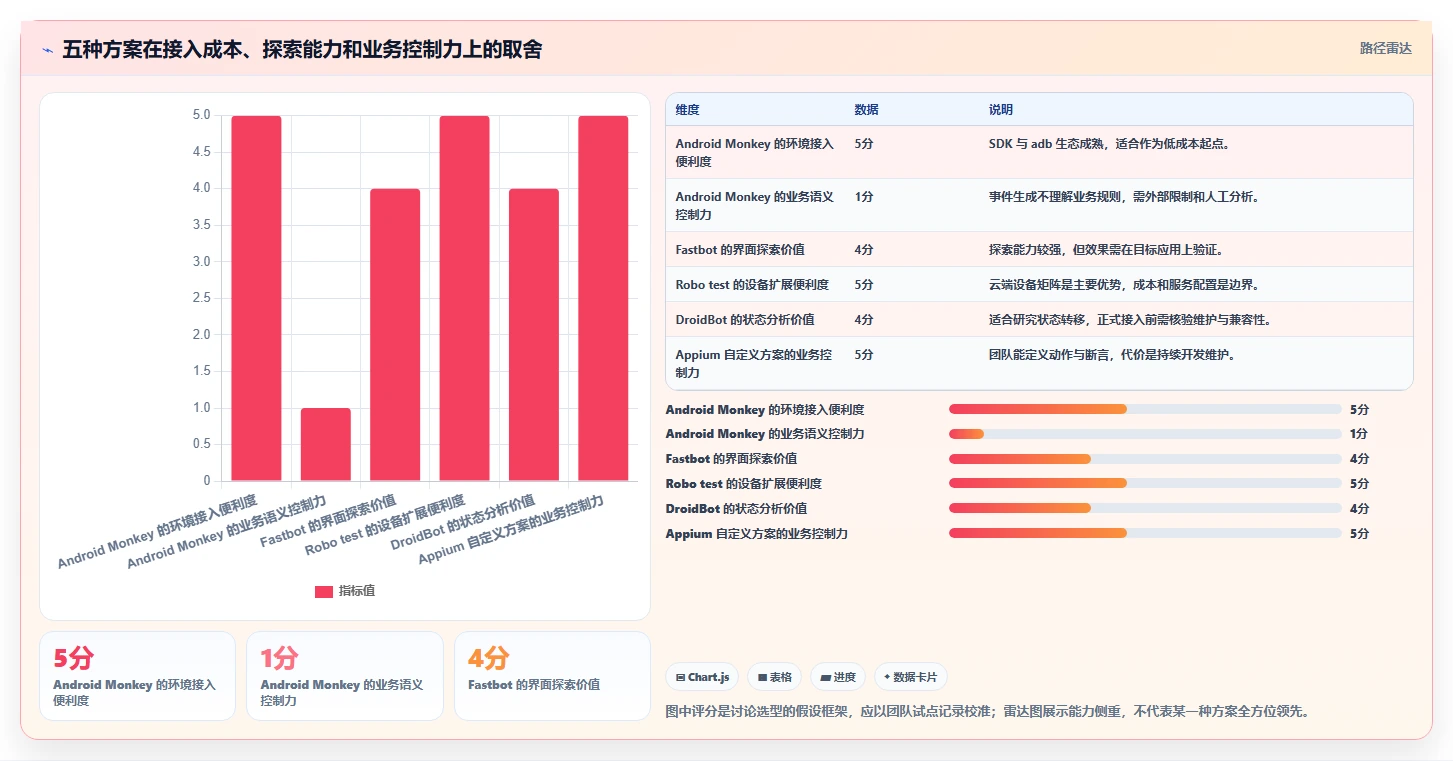Click the short chart bar for 业务语义控制力

(326, 444)
